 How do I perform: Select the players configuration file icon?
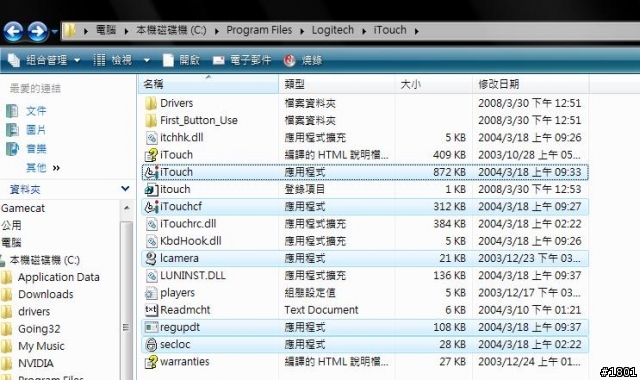click(x=151, y=293)
